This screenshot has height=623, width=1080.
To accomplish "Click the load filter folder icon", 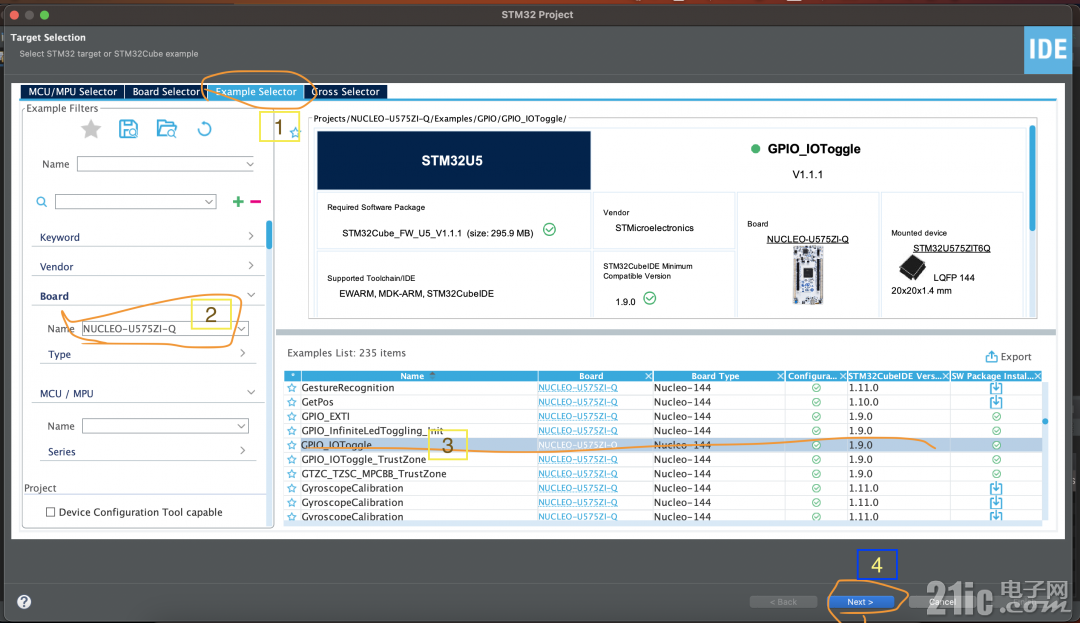I will (167, 129).
